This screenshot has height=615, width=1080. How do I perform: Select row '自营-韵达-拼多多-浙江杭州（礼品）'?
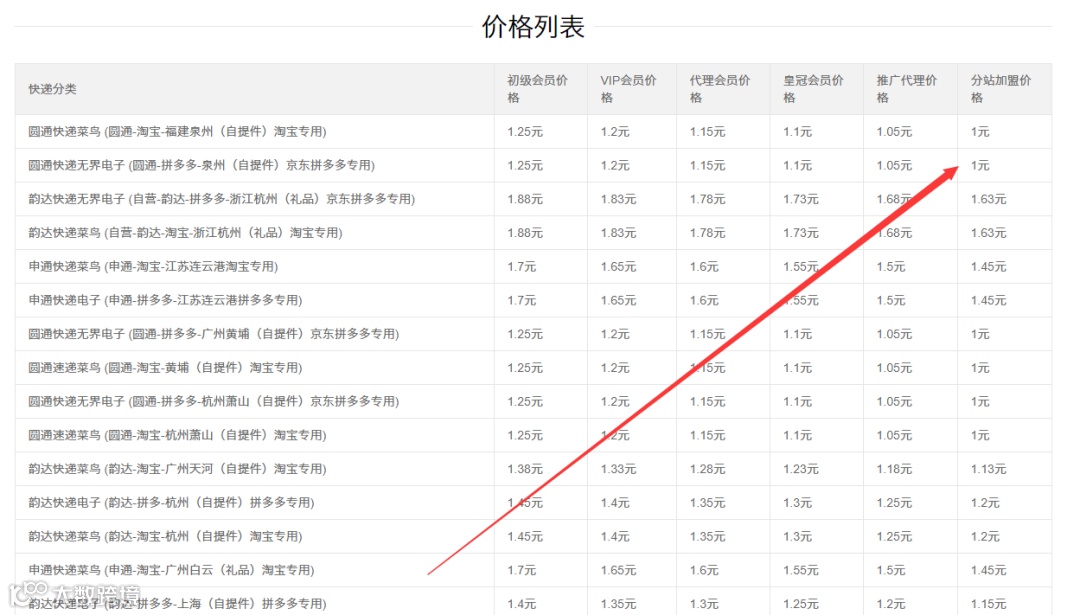(x=533, y=199)
